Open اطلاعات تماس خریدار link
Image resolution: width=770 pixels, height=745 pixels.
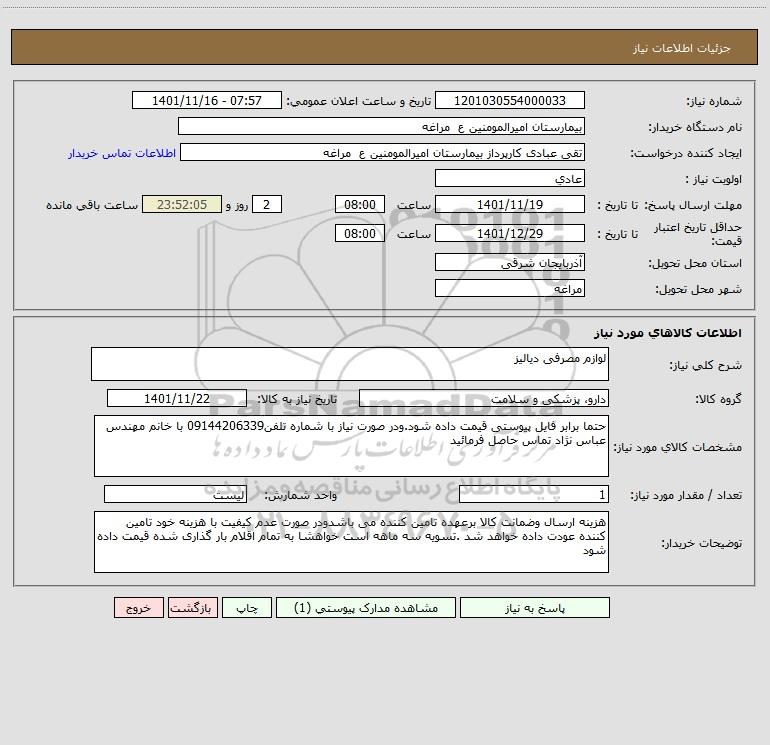[x=122, y=153]
